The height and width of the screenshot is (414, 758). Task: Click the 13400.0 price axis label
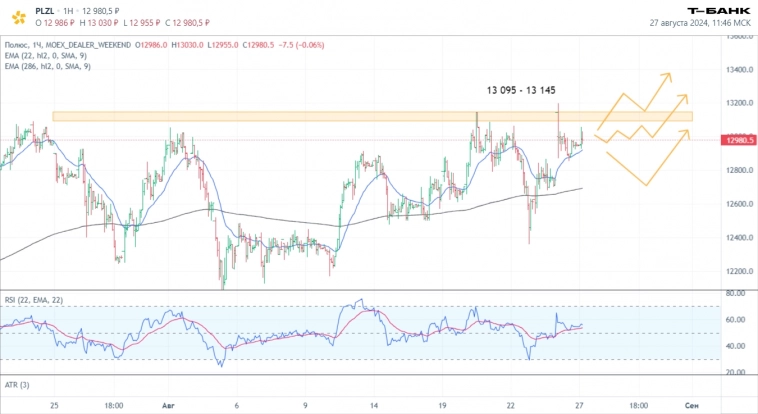pos(739,70)
